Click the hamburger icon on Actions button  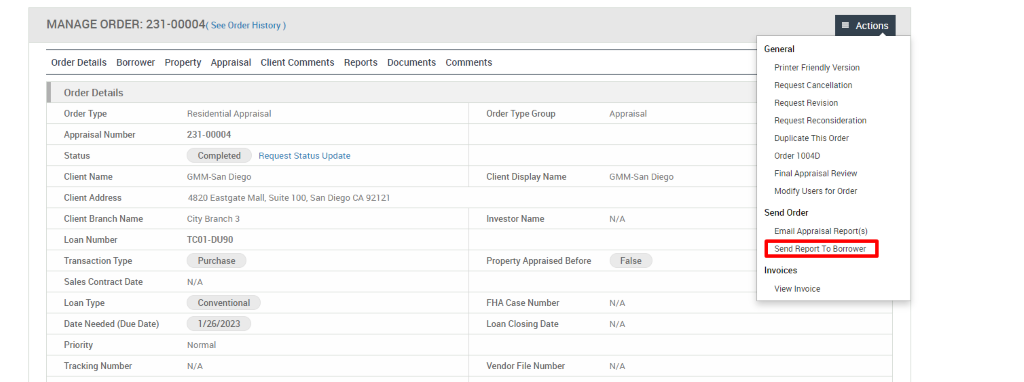click(x=845, y=25)
